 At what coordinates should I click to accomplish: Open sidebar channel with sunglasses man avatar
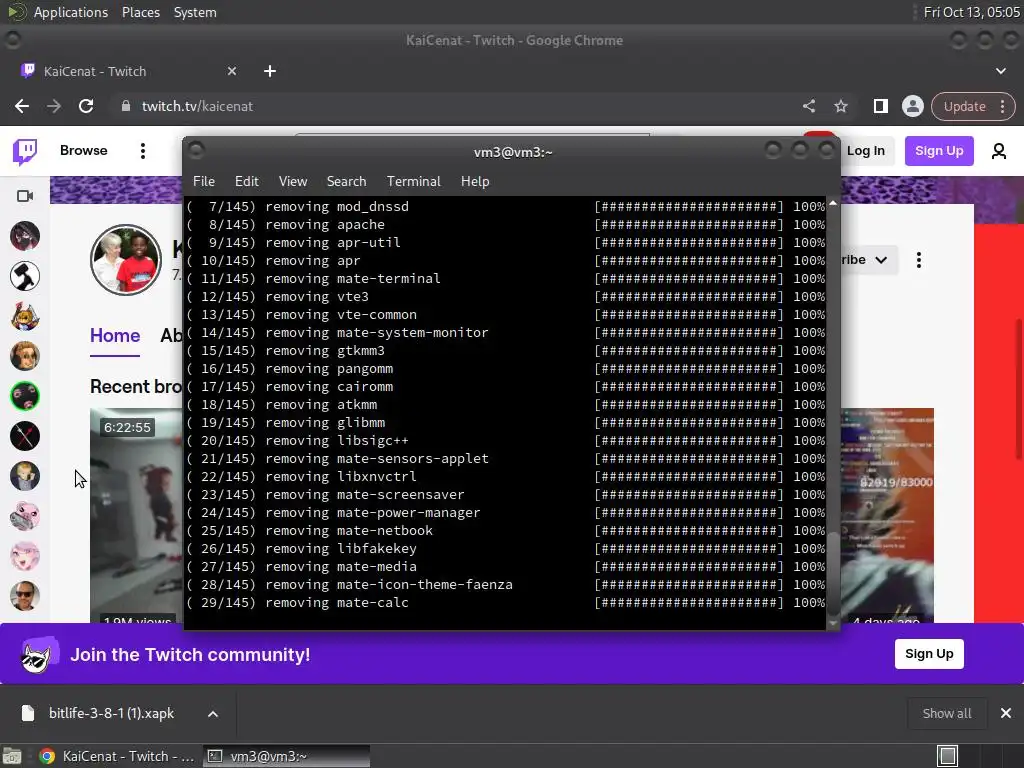point(25,596)
